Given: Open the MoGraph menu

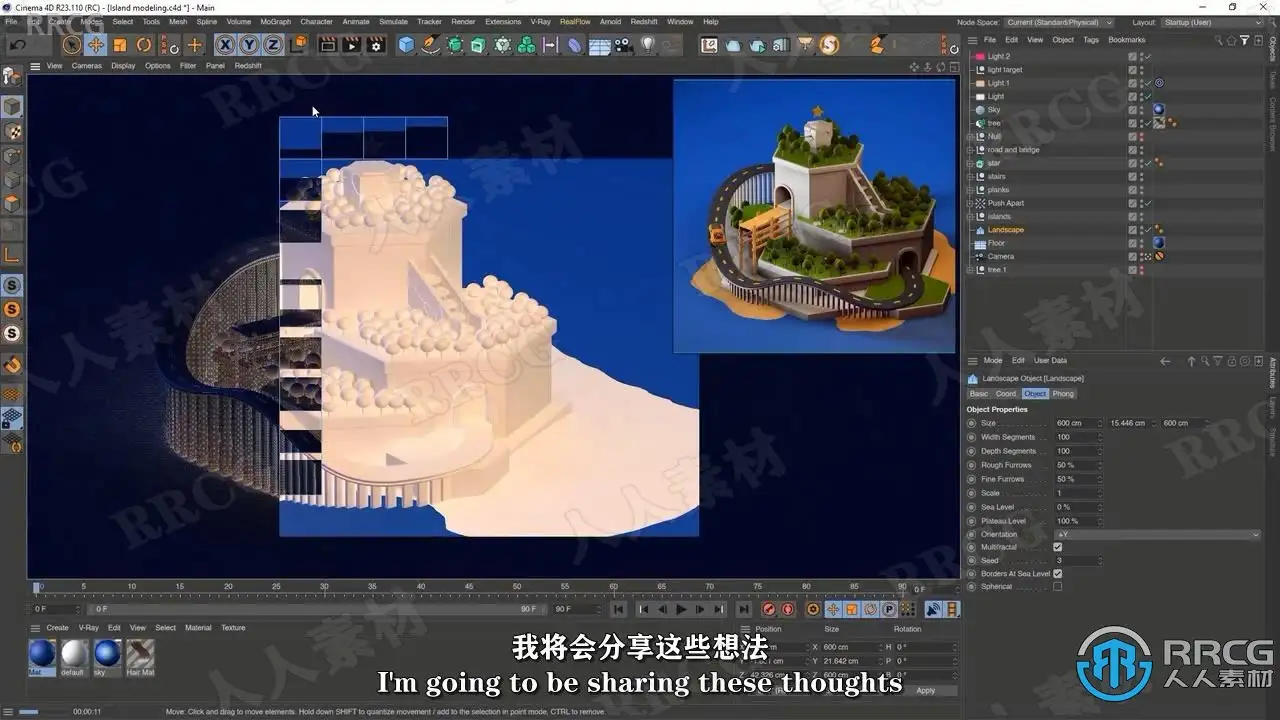Looking at the screenshot, I should [x=275, y=22].
